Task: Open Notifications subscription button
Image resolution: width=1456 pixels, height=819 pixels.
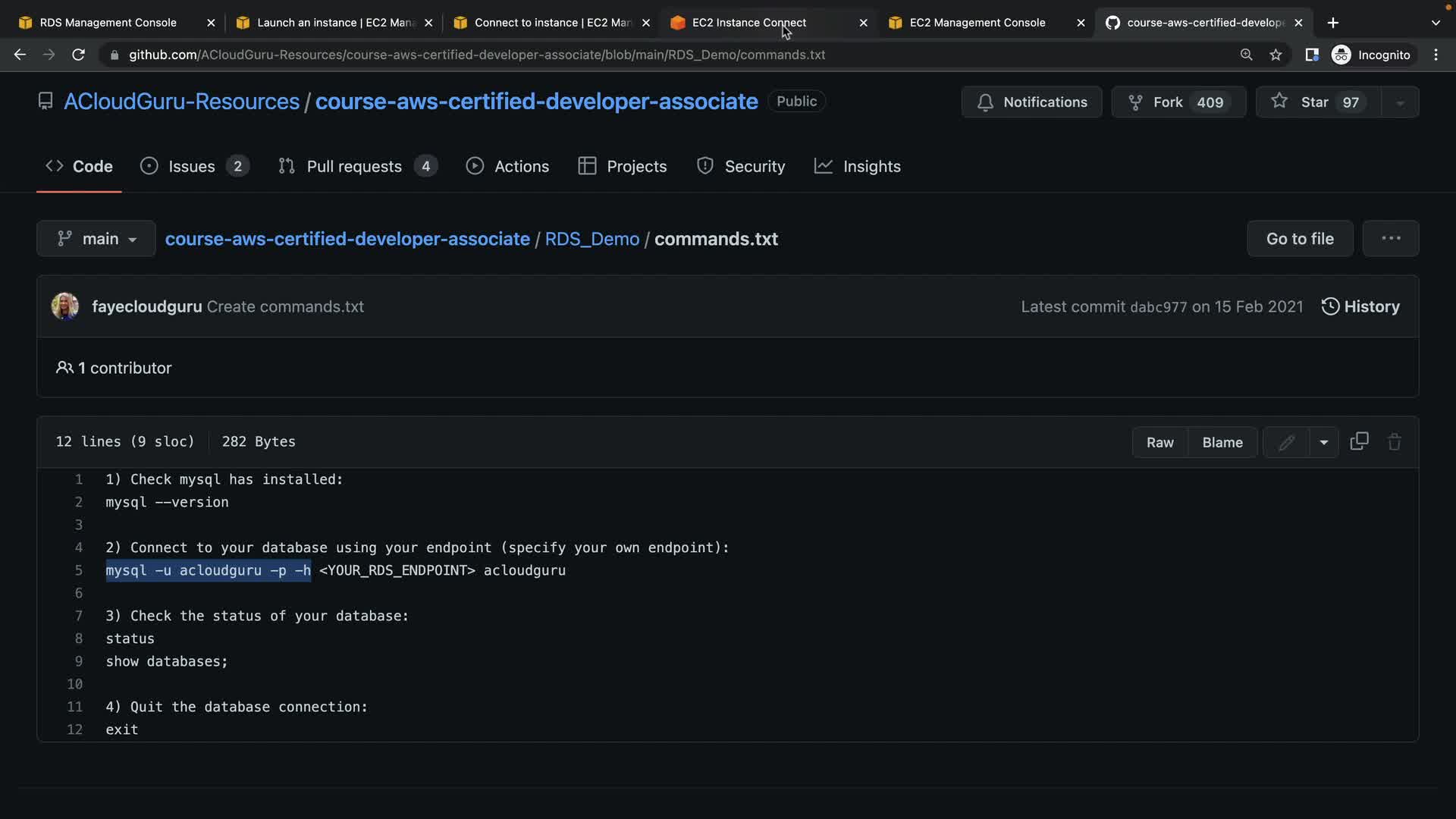Action: 1031,102
